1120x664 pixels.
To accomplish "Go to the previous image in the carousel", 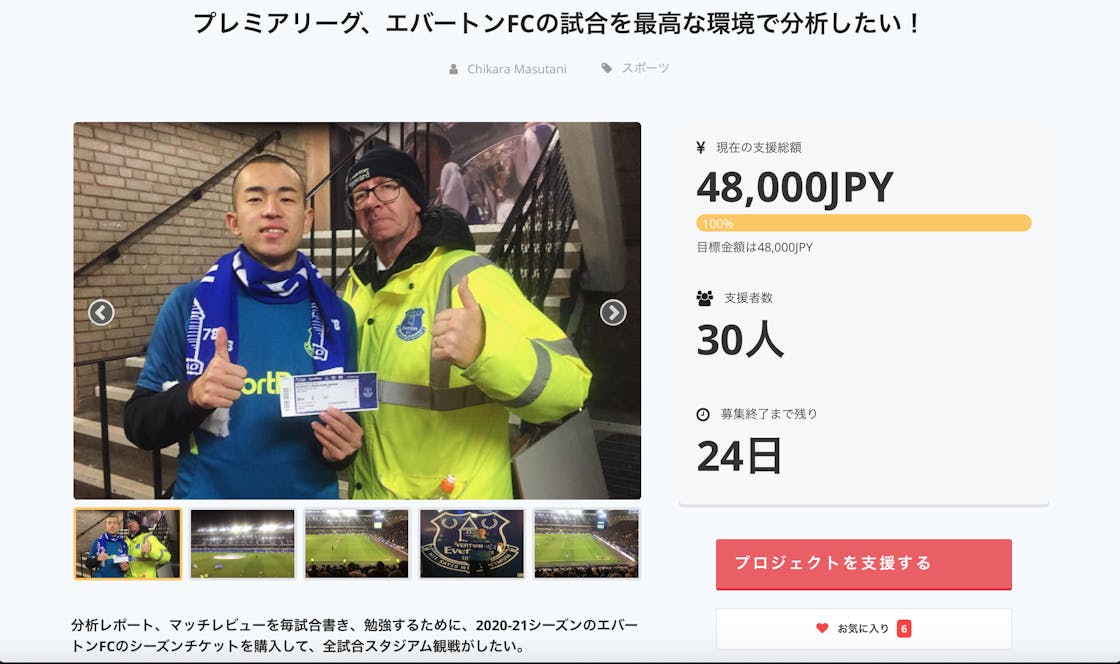I will pyautogui.click(x=101, y=313).
